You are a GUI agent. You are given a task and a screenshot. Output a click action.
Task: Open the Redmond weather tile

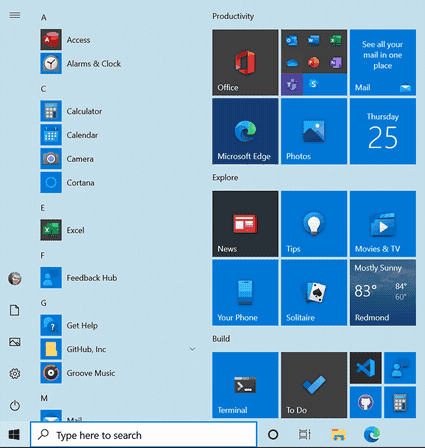383,293
